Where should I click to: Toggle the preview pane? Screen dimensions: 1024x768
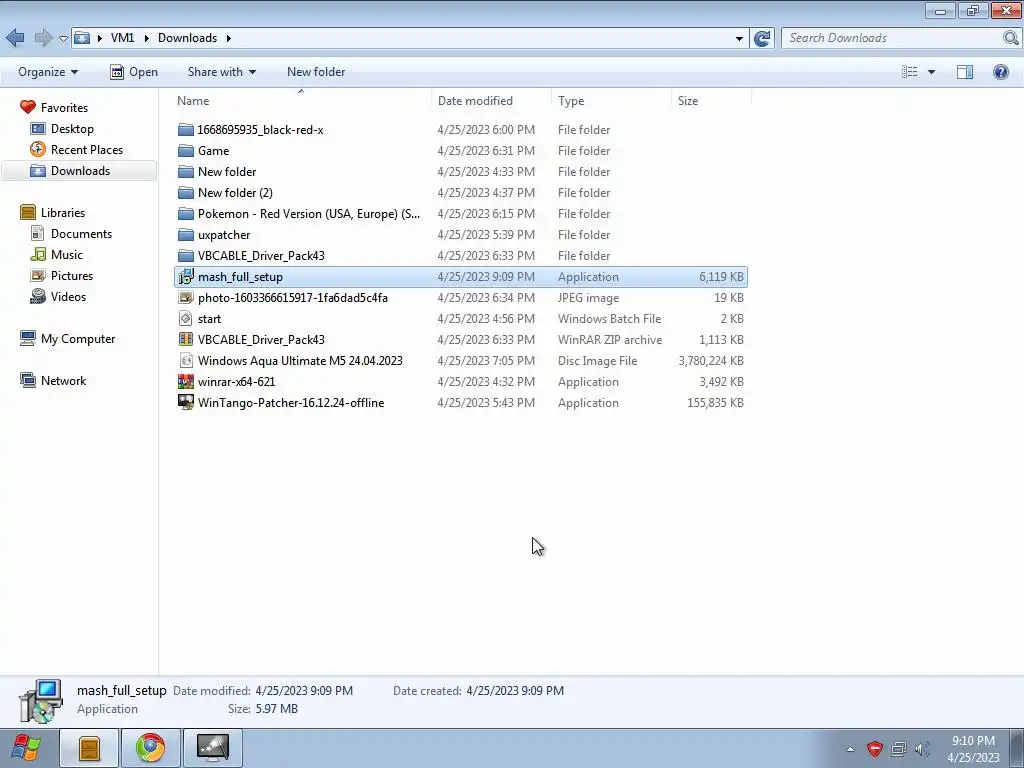pyautogui.click(x=965, y=72)
